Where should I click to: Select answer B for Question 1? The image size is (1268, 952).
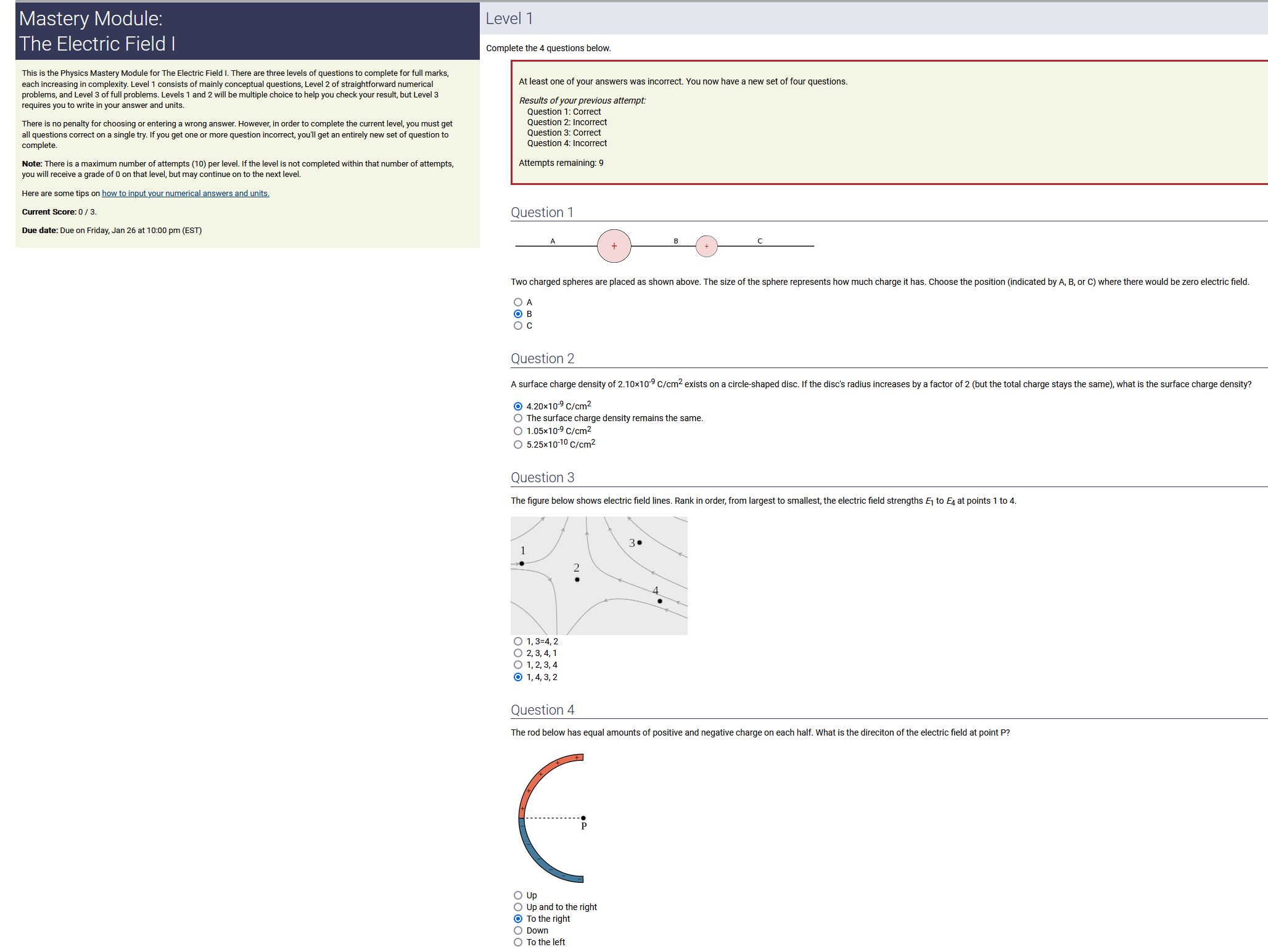click(x=518, y=314)
